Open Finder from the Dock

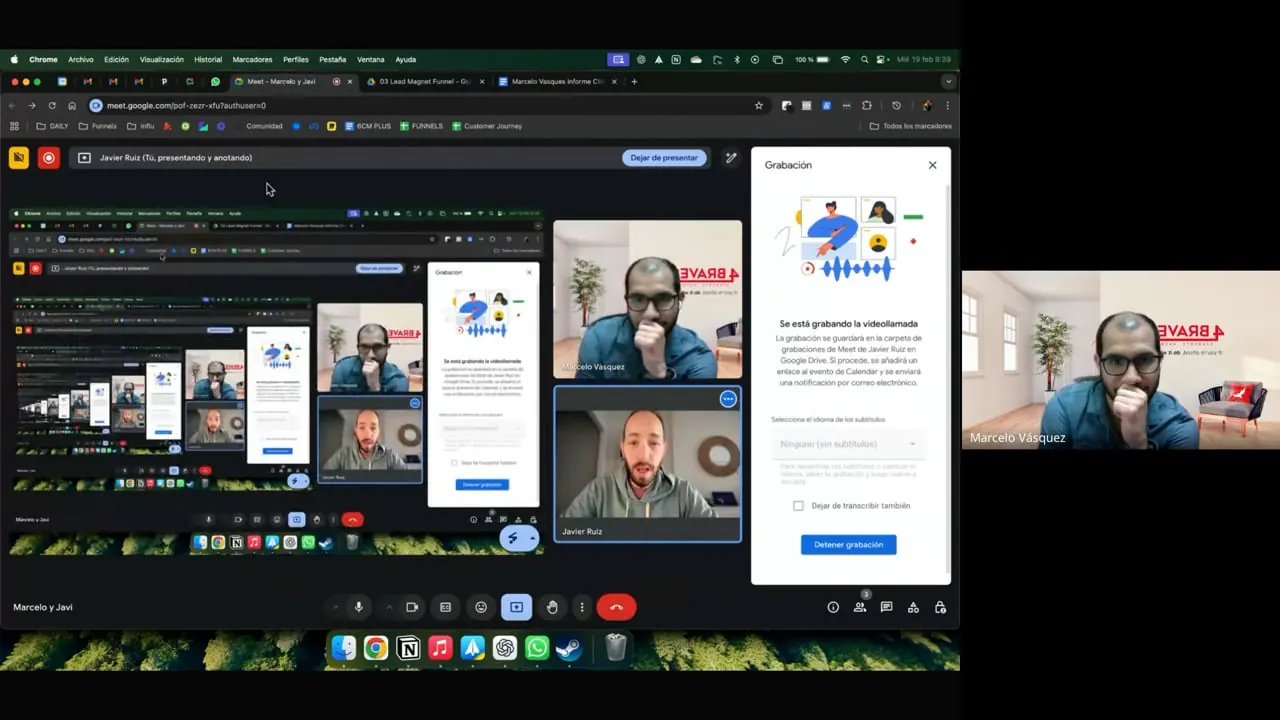click(343, 648)
